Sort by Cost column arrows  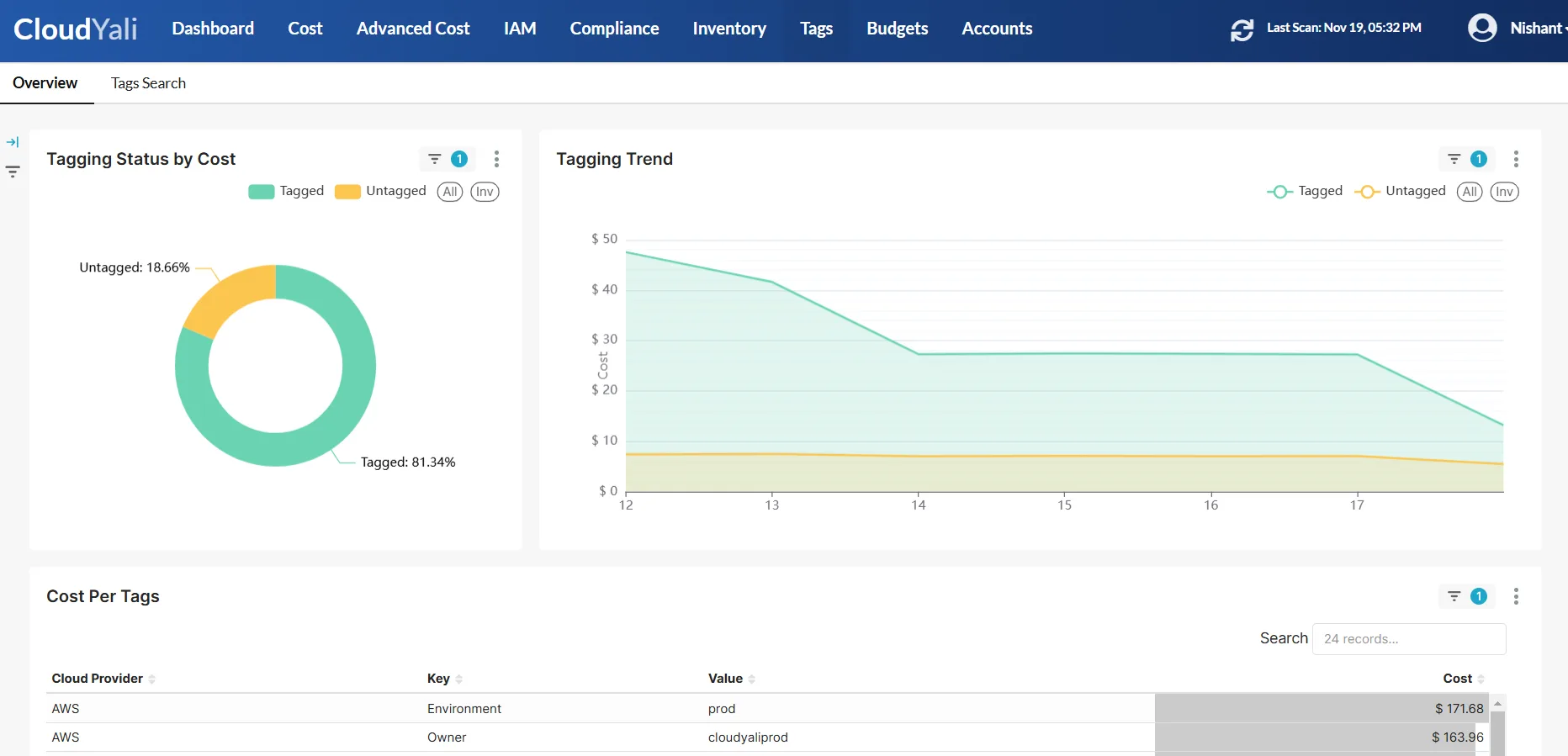pos(1481,679)
